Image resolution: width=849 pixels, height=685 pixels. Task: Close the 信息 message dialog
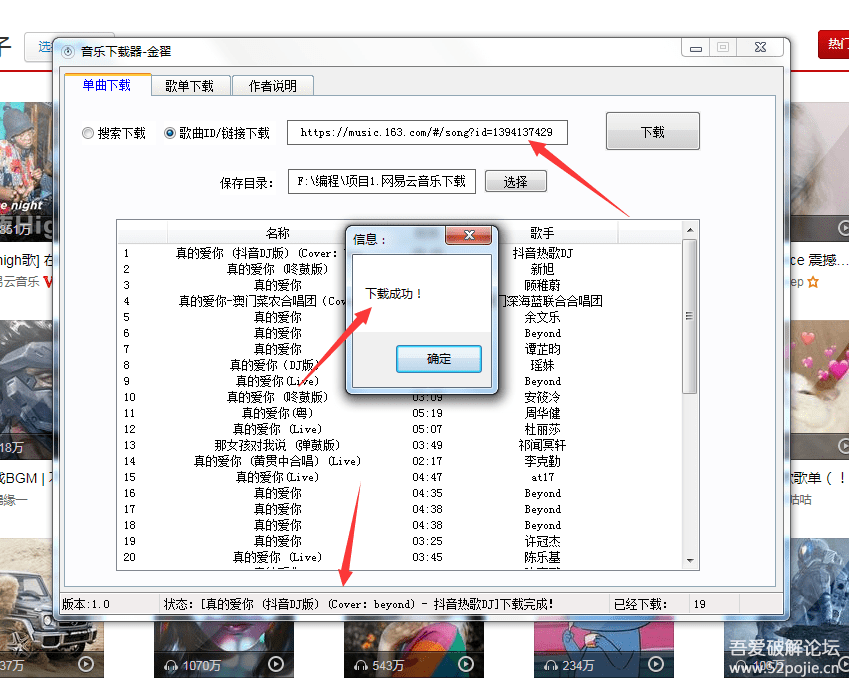pos(468,235)
